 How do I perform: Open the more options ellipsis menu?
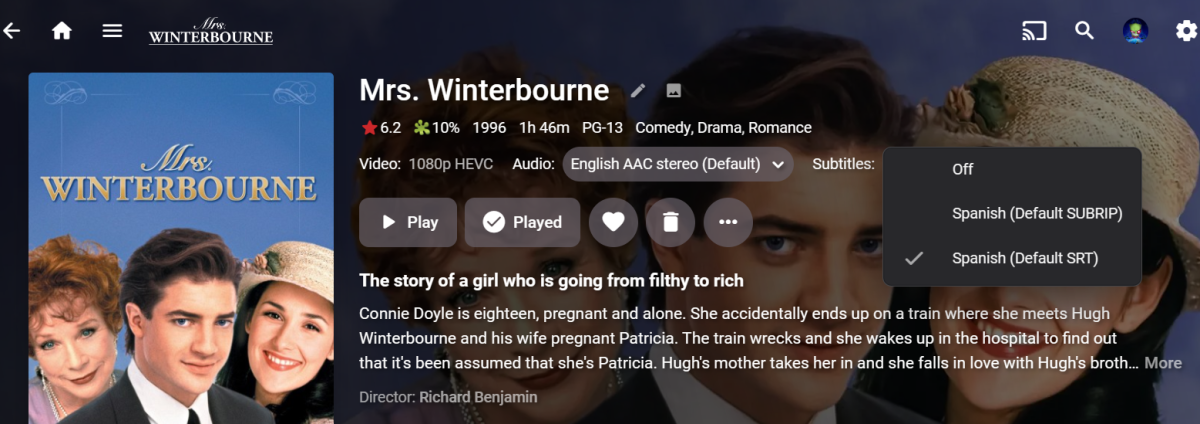point(728,222)
